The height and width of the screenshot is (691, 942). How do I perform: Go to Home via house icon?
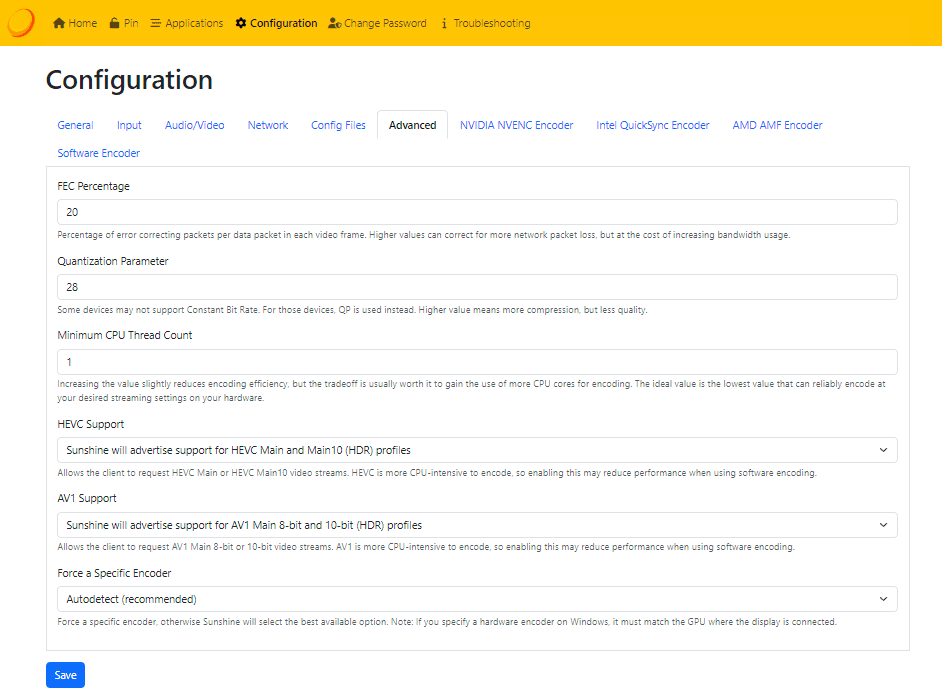point(59,23)
